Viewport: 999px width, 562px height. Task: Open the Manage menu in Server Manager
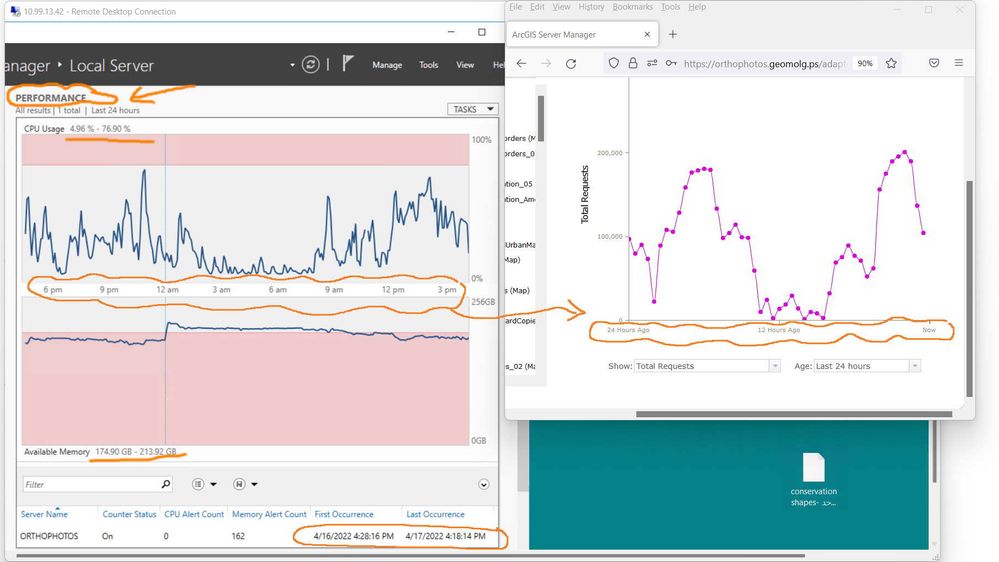(387, 65)
